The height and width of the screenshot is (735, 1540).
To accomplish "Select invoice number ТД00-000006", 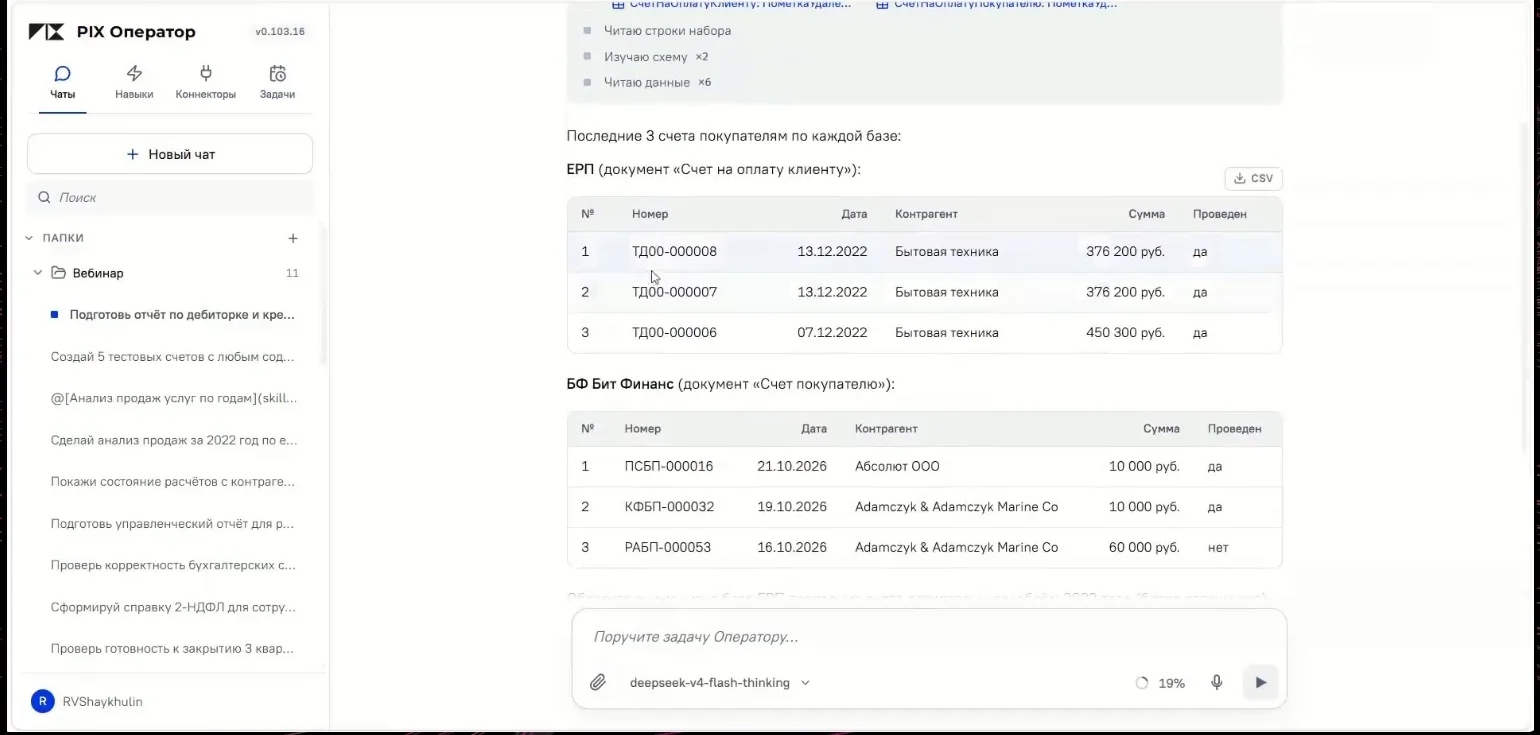I will coord(674,333).
